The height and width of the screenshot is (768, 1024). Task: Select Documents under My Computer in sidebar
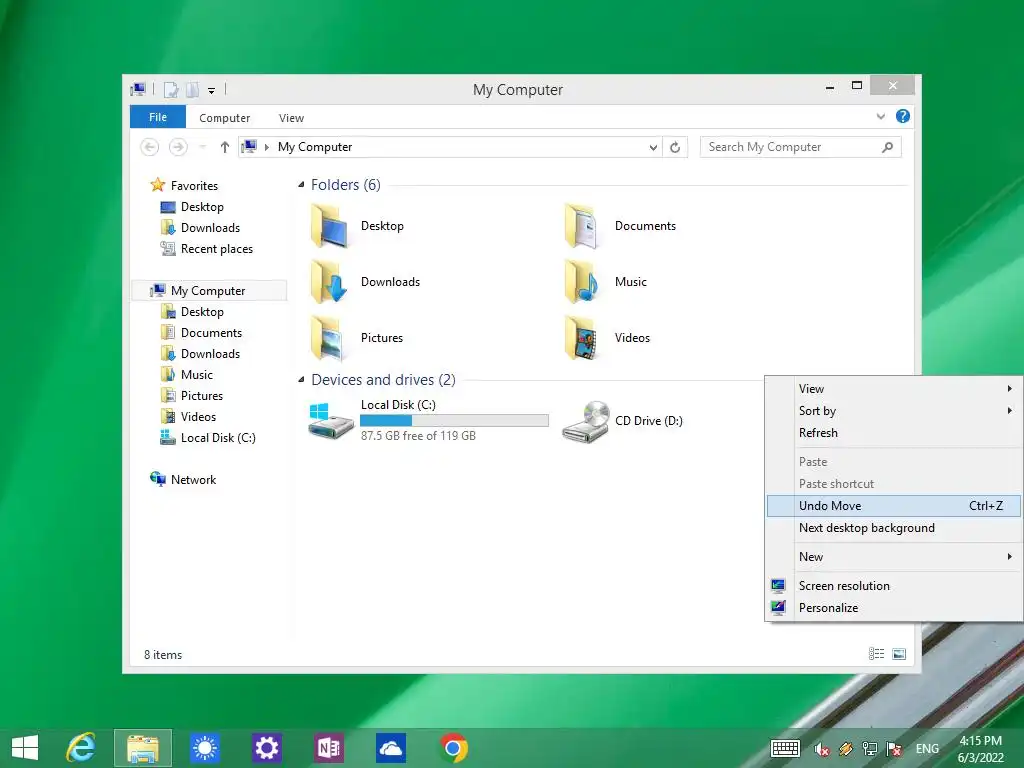[211, 332]
